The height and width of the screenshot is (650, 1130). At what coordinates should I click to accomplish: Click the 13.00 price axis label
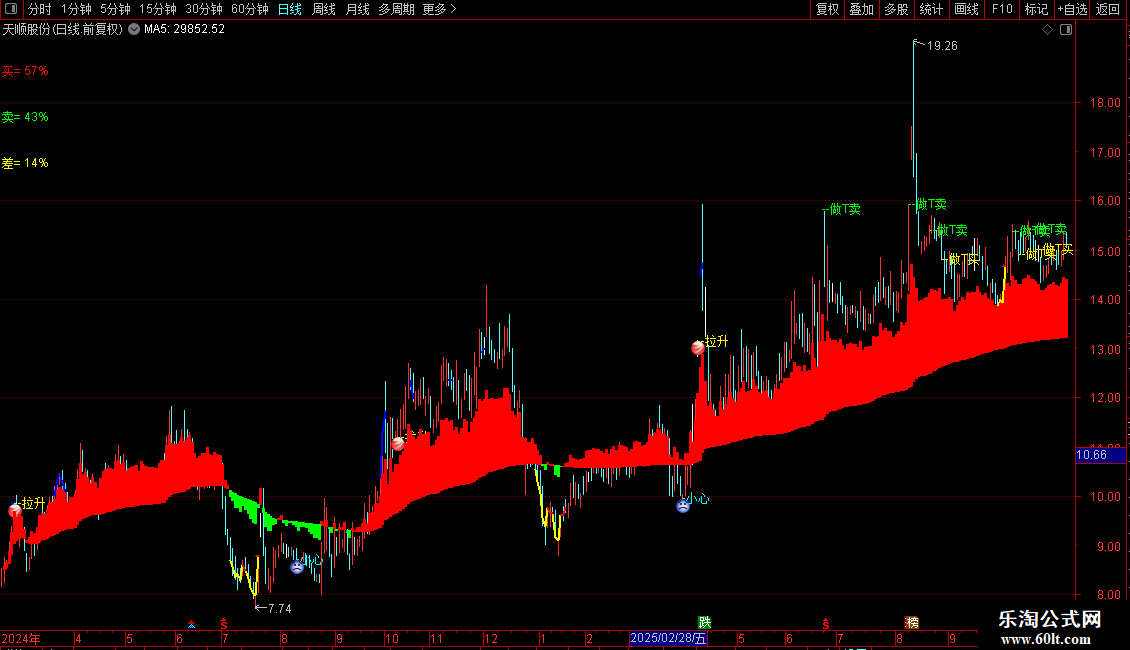(1105, 350)
